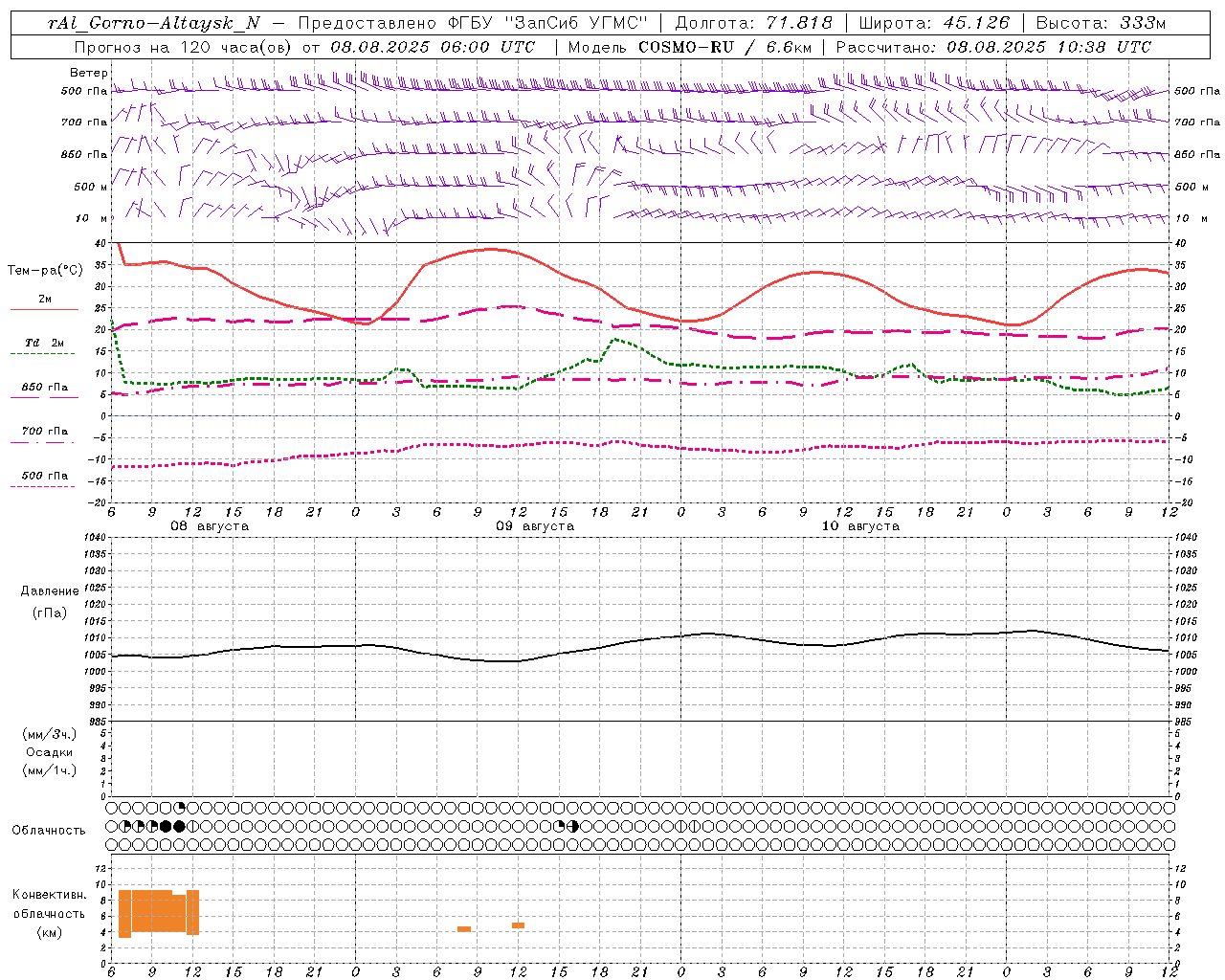Click the 08 августа date label
Screen dimensions: 1225x980
pyautogui.click(x=210, y=526)
